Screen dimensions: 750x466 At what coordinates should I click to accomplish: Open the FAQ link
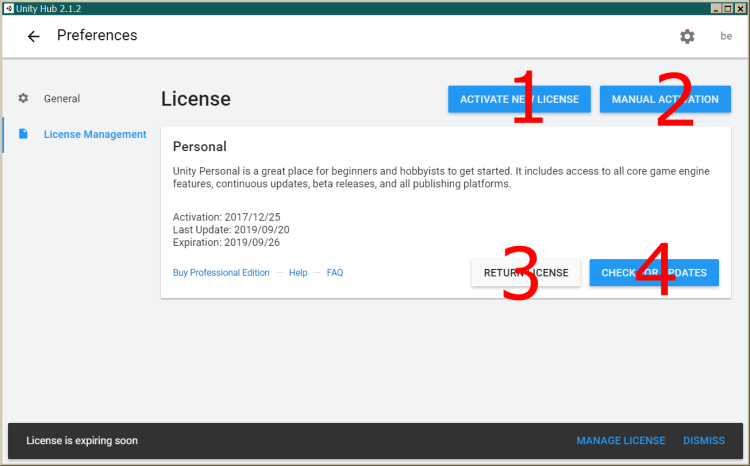coord(335,273)
